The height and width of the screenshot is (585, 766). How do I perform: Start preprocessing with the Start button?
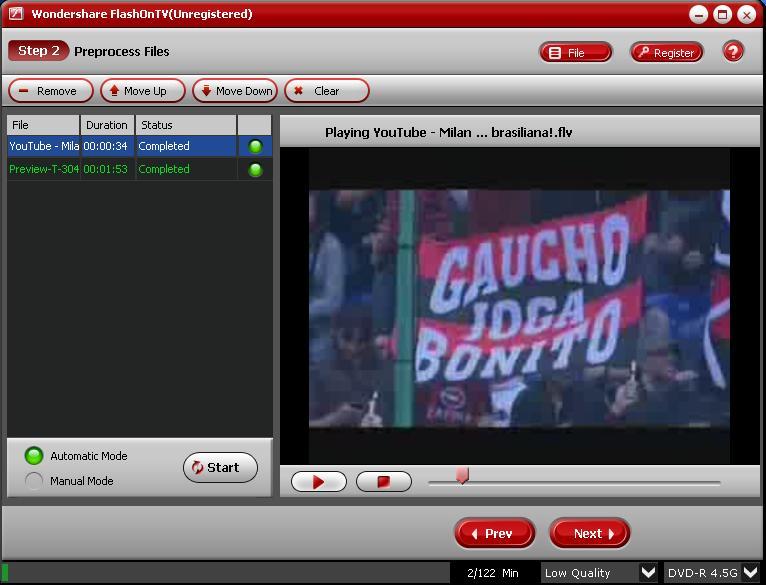[220, 467]
